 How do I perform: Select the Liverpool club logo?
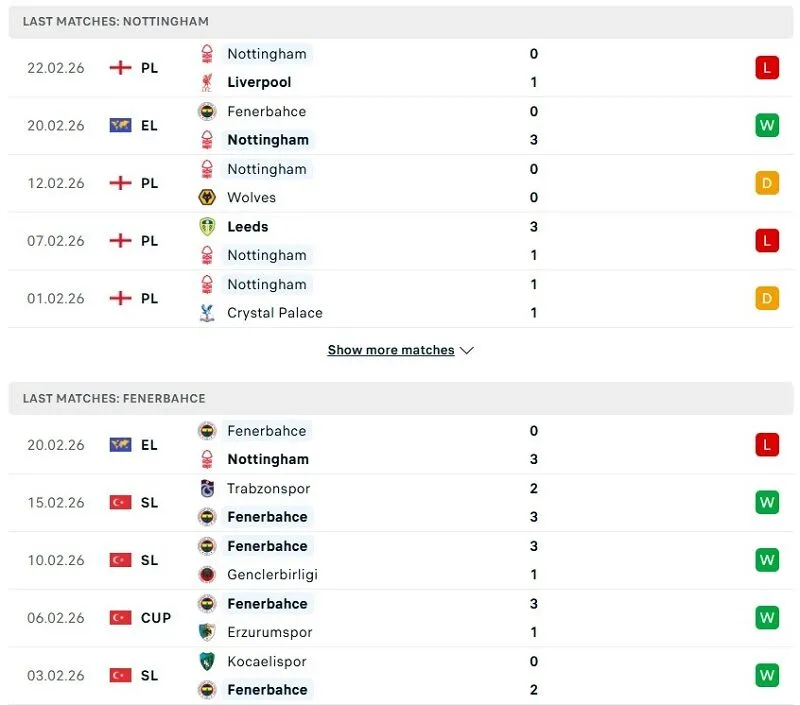tap(207, 82)
